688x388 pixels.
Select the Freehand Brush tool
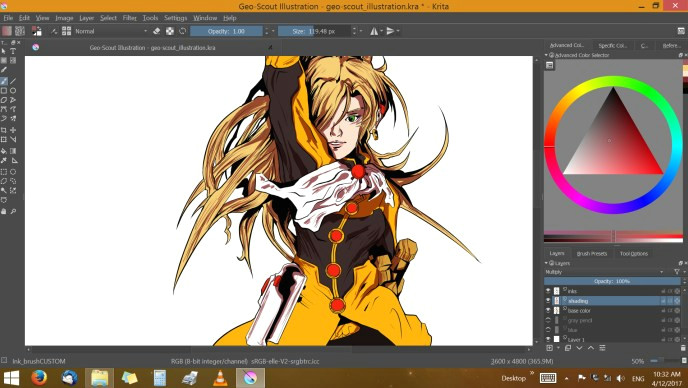[4, 81]
